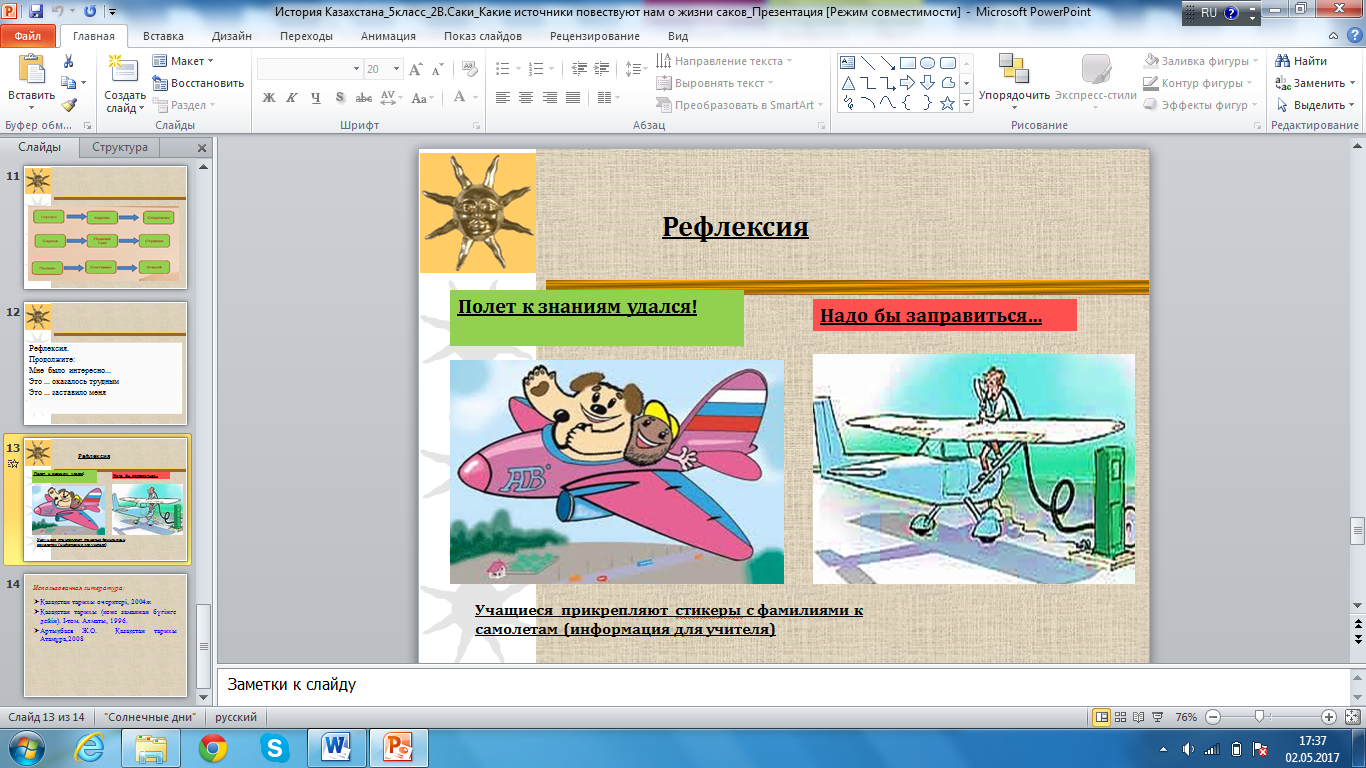
Task: Select slide 12 thumbnail
Action: [x=106, y=362]
